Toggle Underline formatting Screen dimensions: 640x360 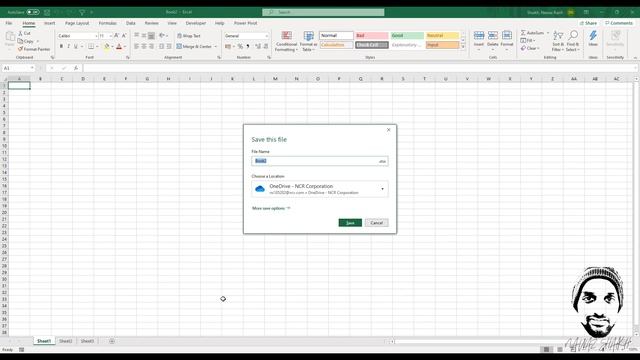[x=76, y=47]
